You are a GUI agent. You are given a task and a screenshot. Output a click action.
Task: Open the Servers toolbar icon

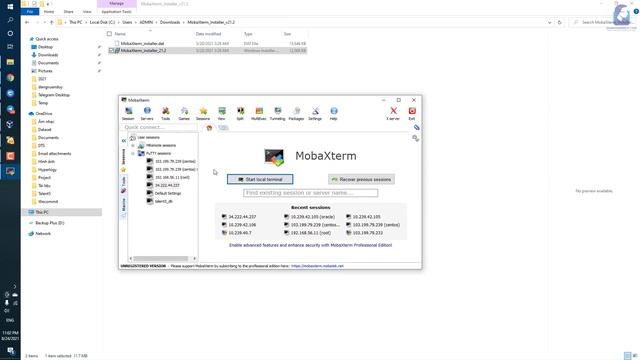147,113
